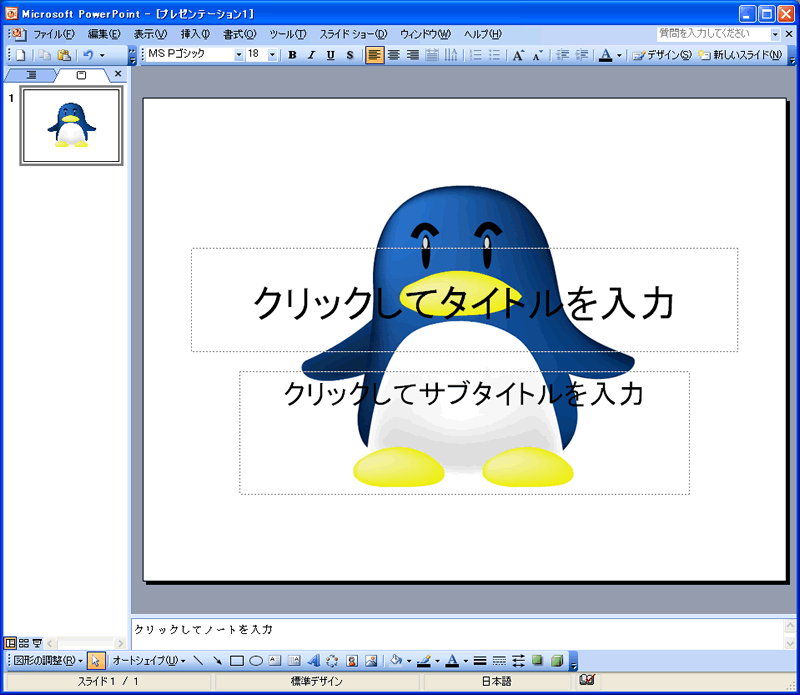
Task: Open the オートシェイプ AutoShapes menu
Action: point(148,661)
